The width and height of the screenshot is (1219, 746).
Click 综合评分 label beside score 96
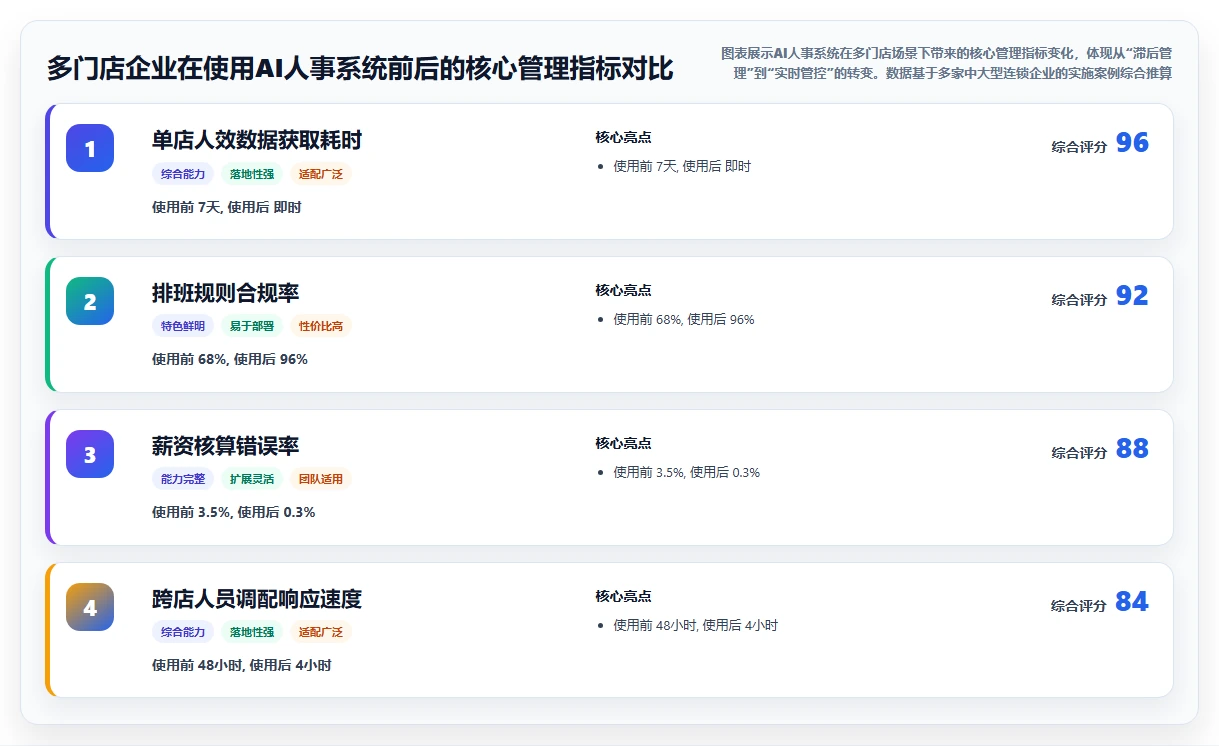pos(1079,147)
